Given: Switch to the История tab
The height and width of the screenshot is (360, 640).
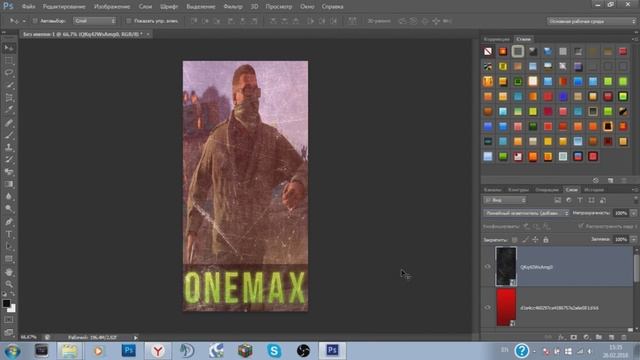Looking at the screenshot, I should click(593, 190).
